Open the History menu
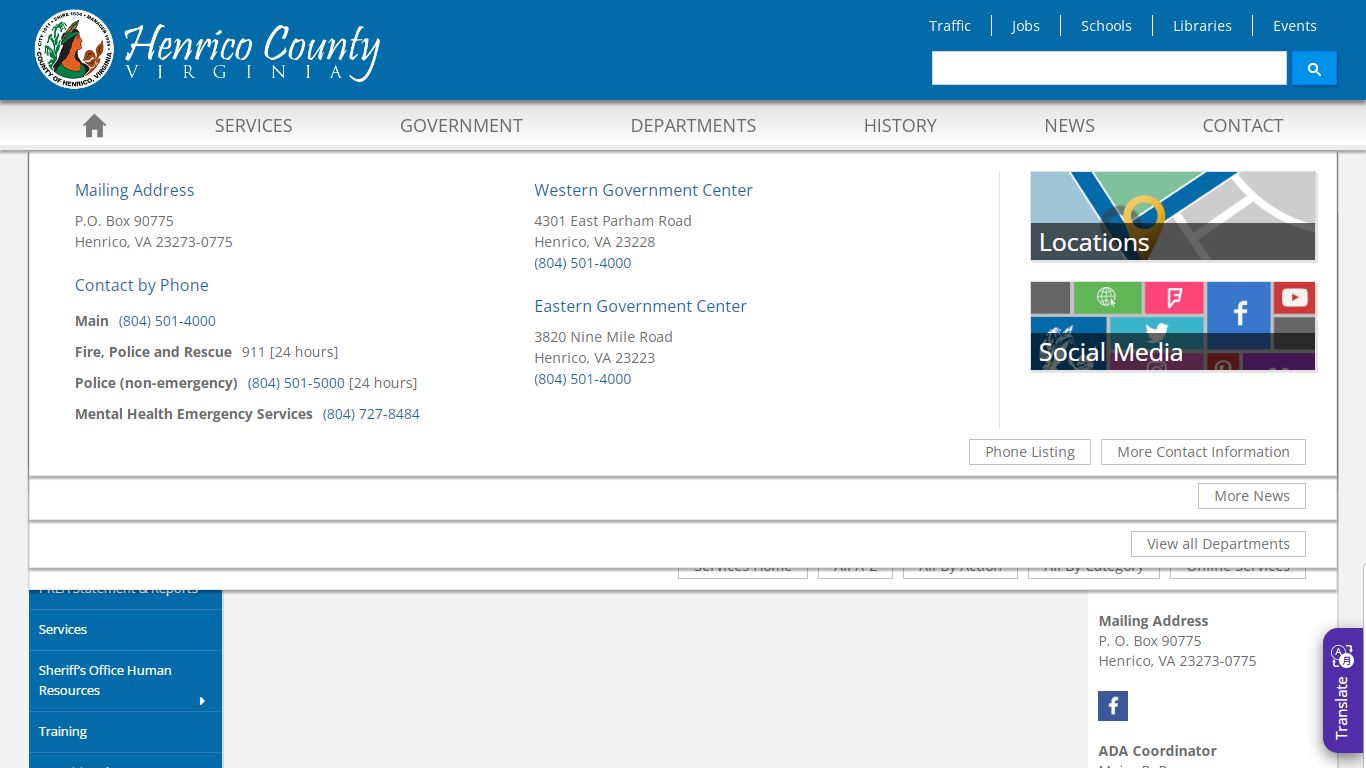Screen dimensions: 1366x768 pyautogui.click(x=900, y=125)
